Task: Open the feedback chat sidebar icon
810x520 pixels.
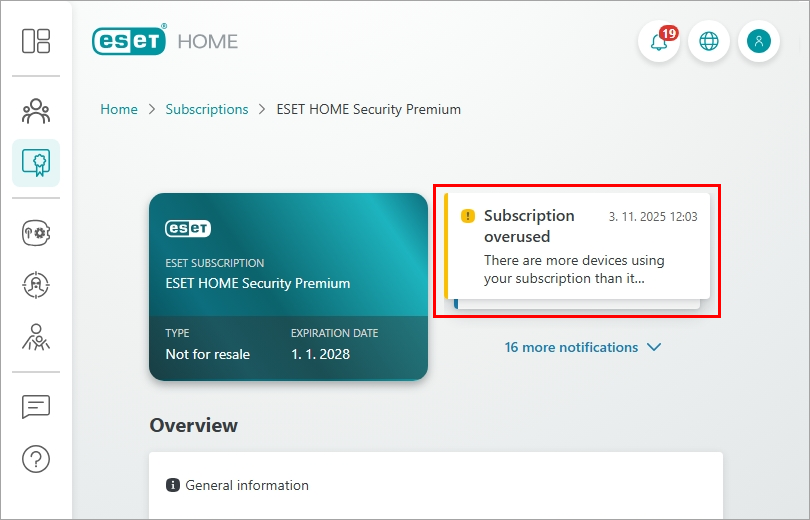Action: click(x=36, y=407)
